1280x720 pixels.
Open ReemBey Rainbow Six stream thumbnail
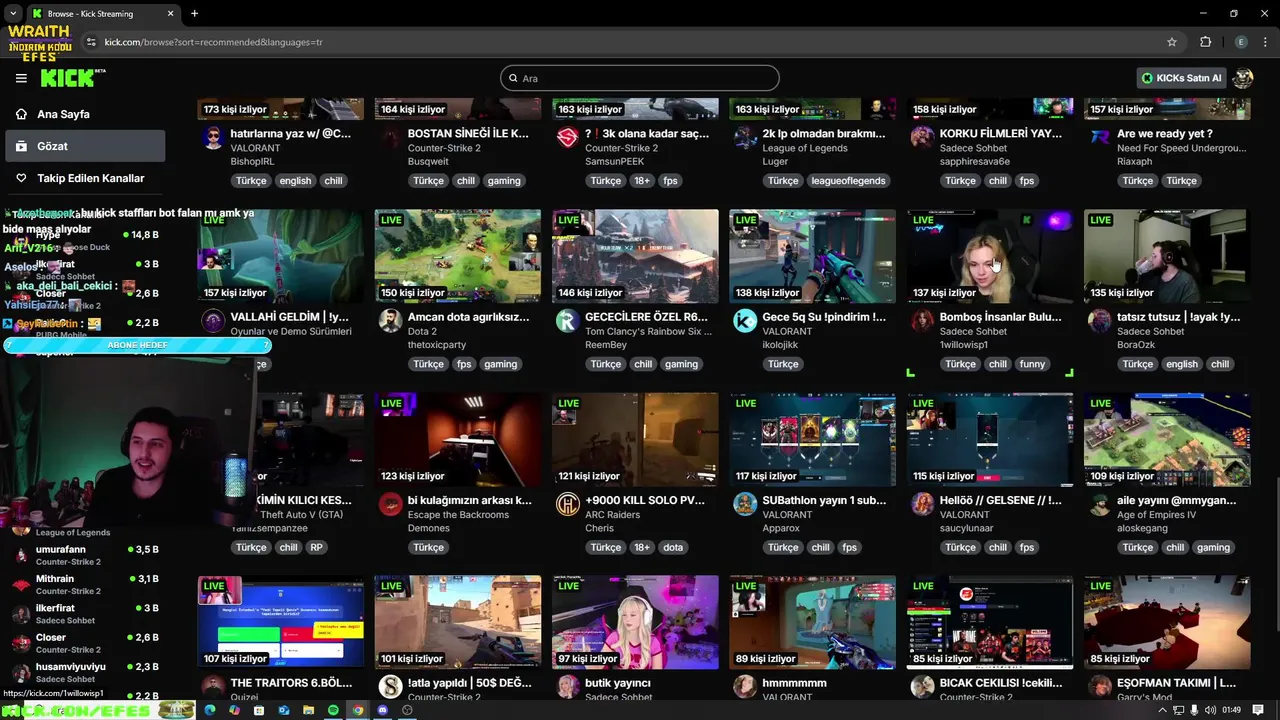pyautogui.click(x=635, y=255)
